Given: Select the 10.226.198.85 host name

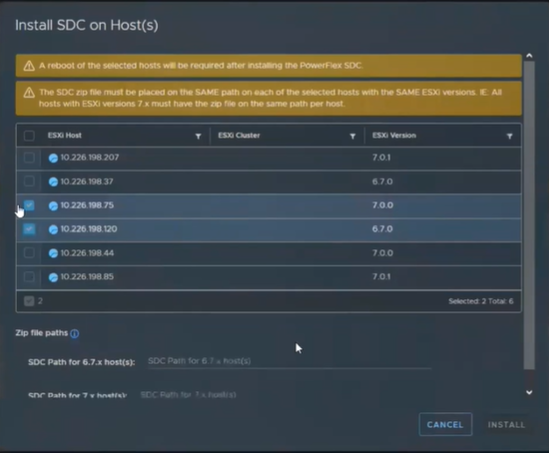Looking at the screenshot, I should 87,277.
